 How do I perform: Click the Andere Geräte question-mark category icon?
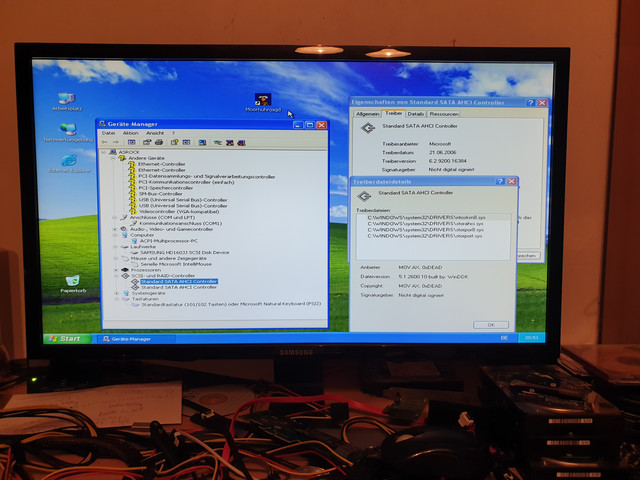122,158
